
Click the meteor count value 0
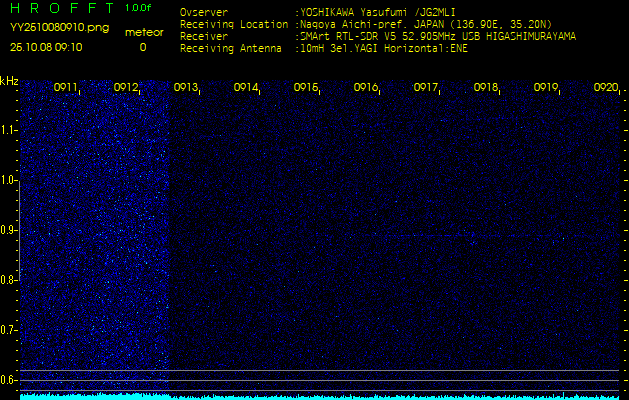coord(143,47)
